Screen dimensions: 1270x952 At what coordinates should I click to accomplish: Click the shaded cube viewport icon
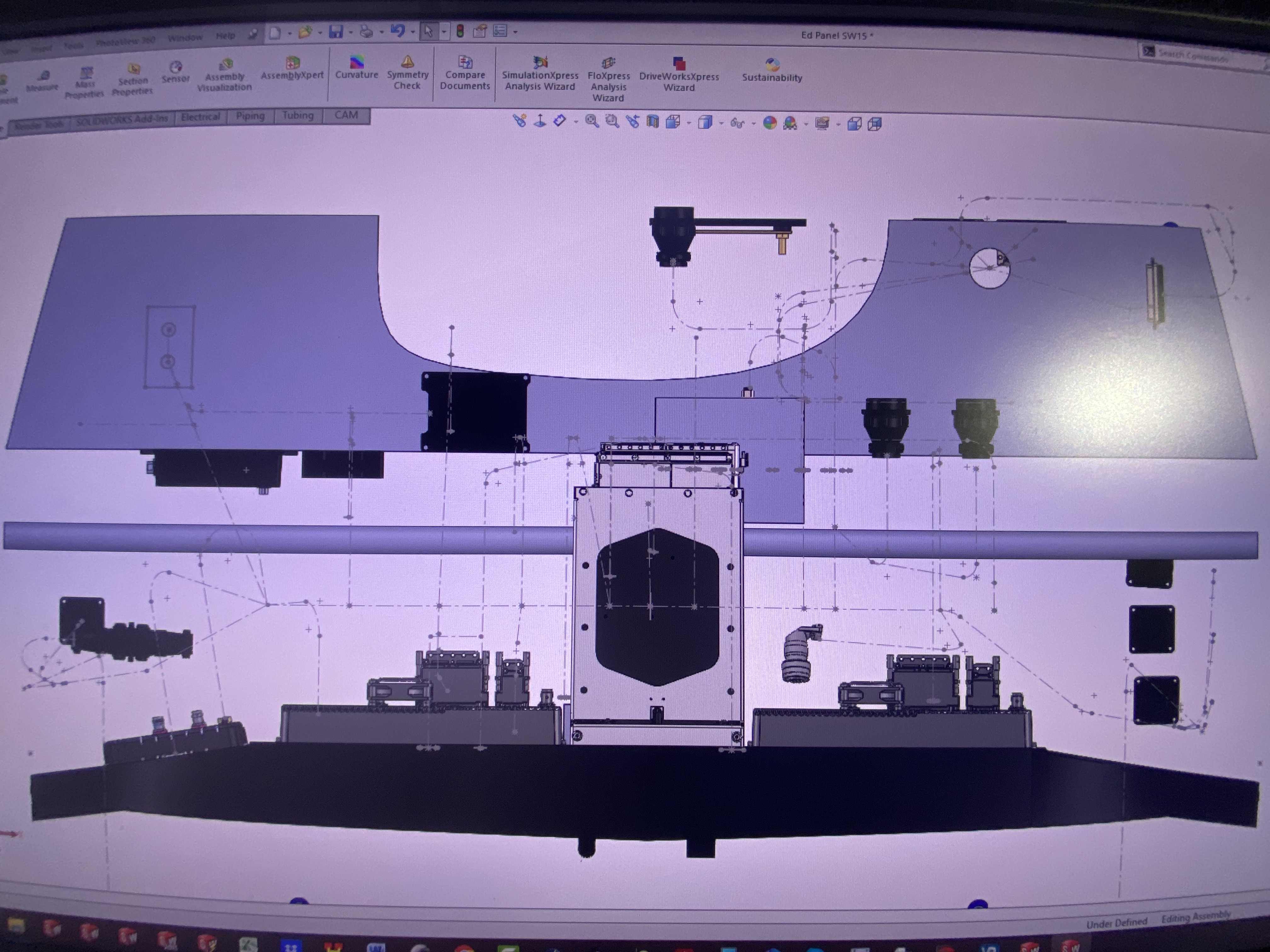[x=854, y=124]
